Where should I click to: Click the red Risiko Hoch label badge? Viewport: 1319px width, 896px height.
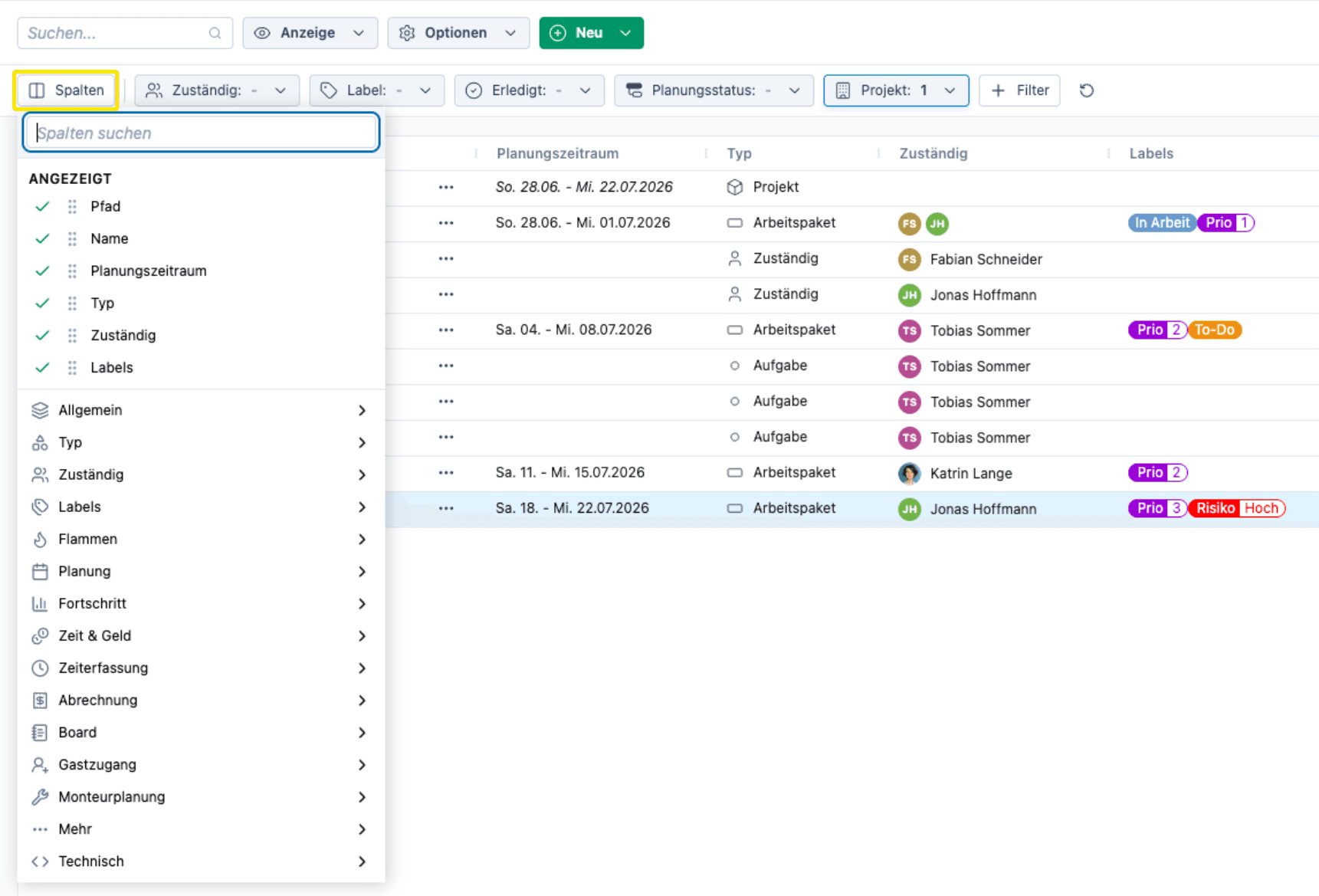tap(1237, 508)
